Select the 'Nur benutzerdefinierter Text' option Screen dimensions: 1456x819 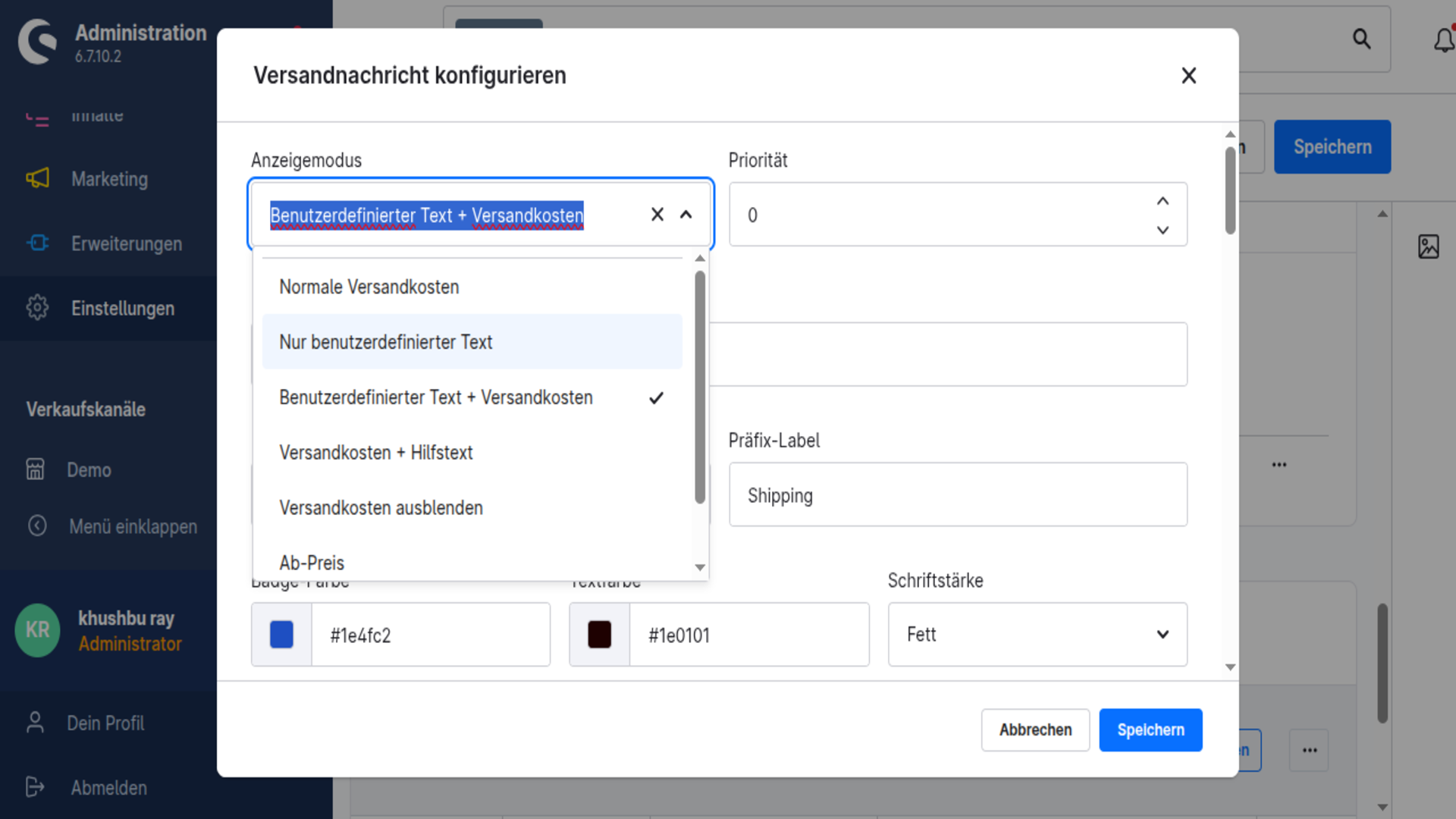(x=472, y=342)
